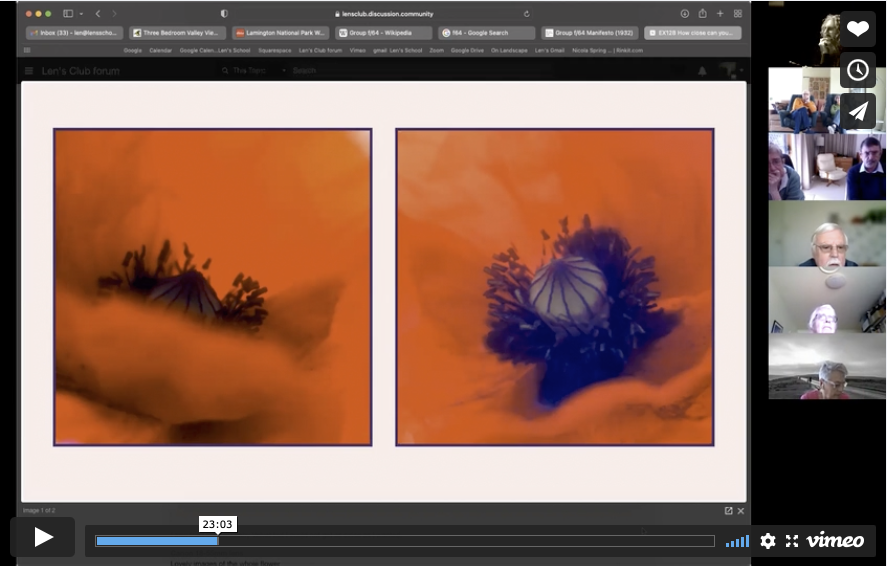Click the Vimeo logo
The width and height of the screenshot is (887, 566).
click(x=835, y=541)
